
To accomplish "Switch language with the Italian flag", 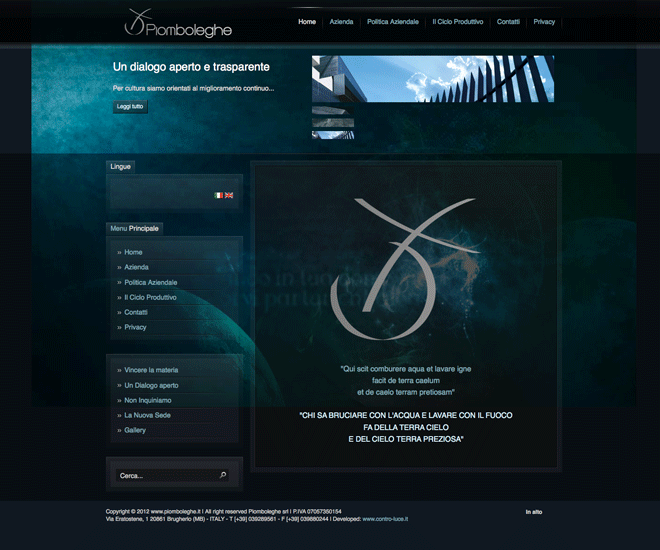I will coord(219,195).
